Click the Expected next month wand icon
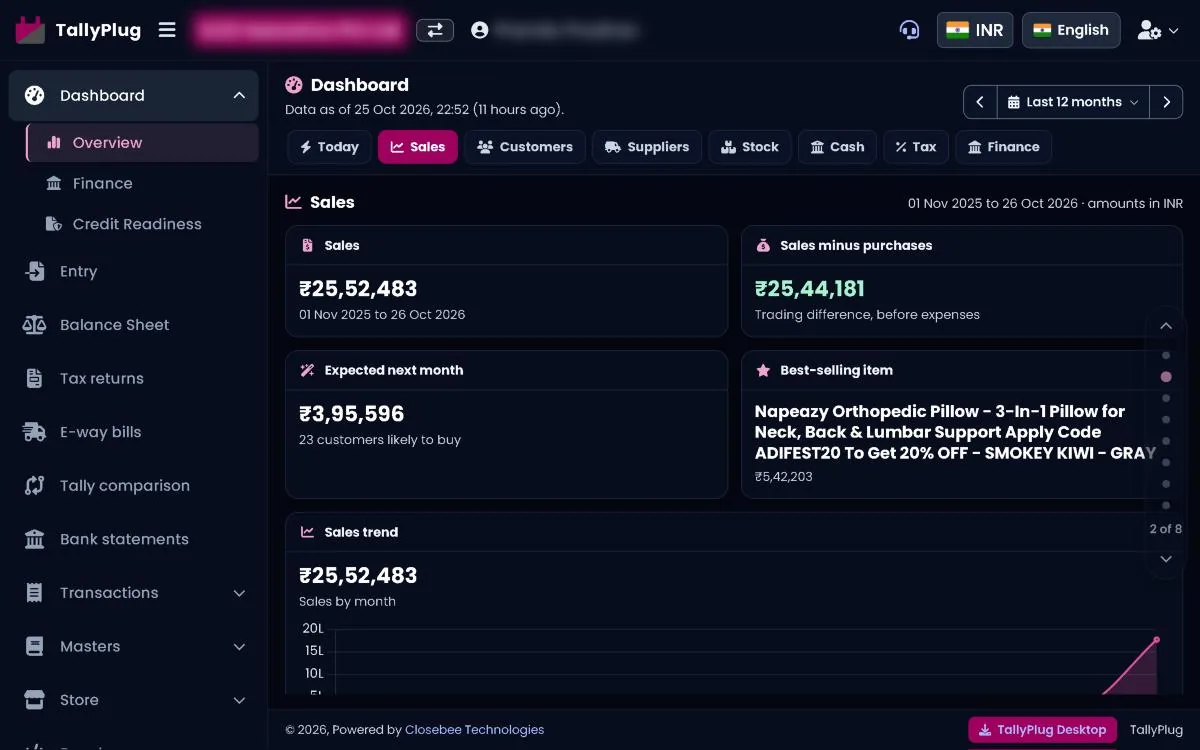Viewport: 1200px width, 750px height. tap(307, 370)
